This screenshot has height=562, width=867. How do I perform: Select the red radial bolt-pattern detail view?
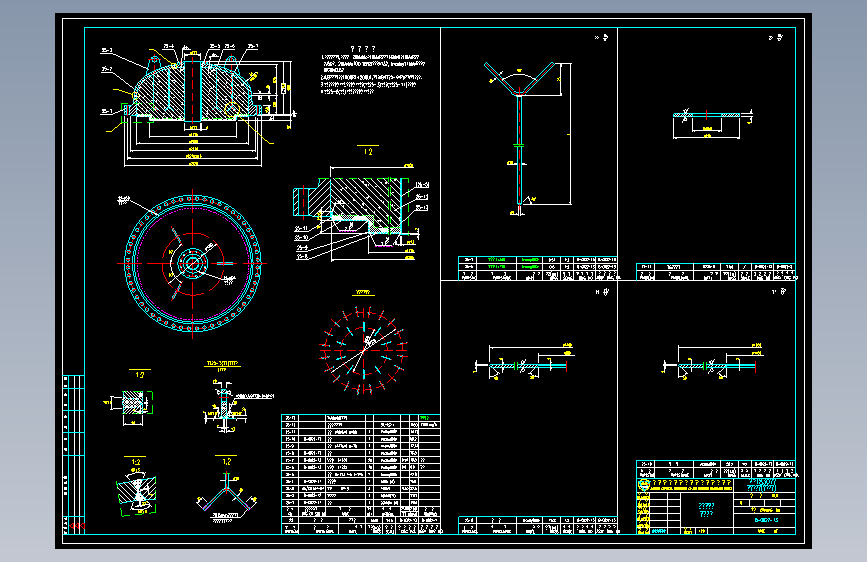pyautogui.click(x=363, y=350)
